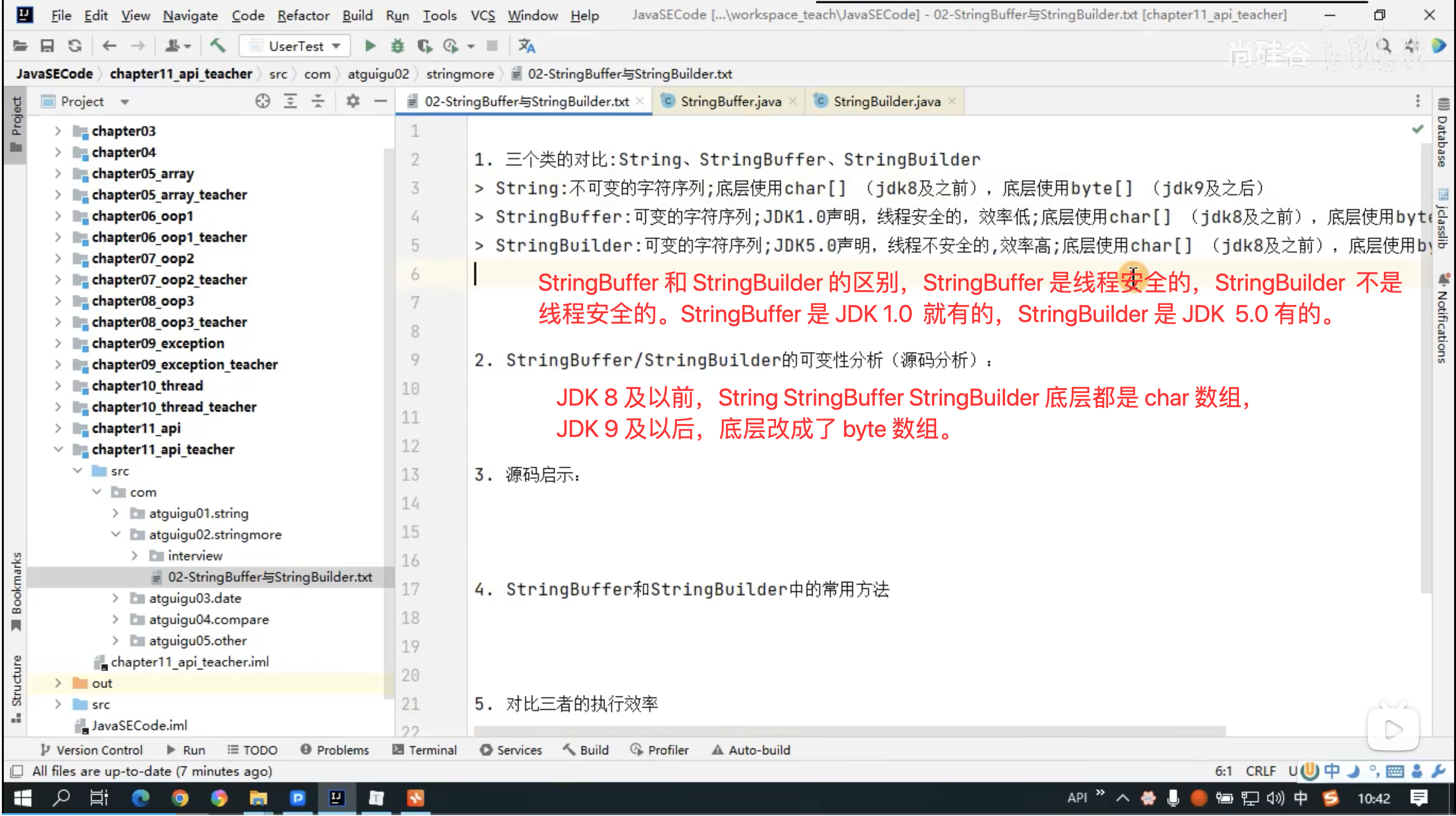Expand the chapter10_thread folder
1456x816 pixels.
[57, 386]
